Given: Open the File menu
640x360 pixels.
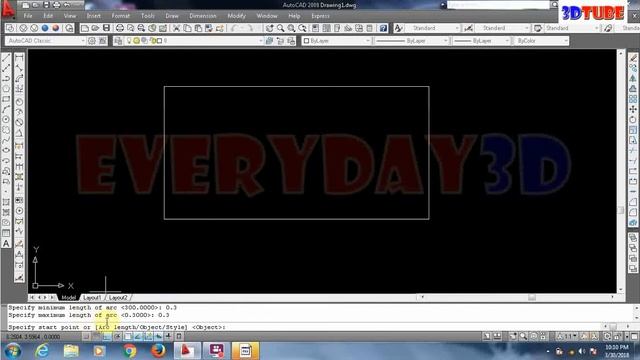Looking at the screenshot, I should [x=28, y=16].
